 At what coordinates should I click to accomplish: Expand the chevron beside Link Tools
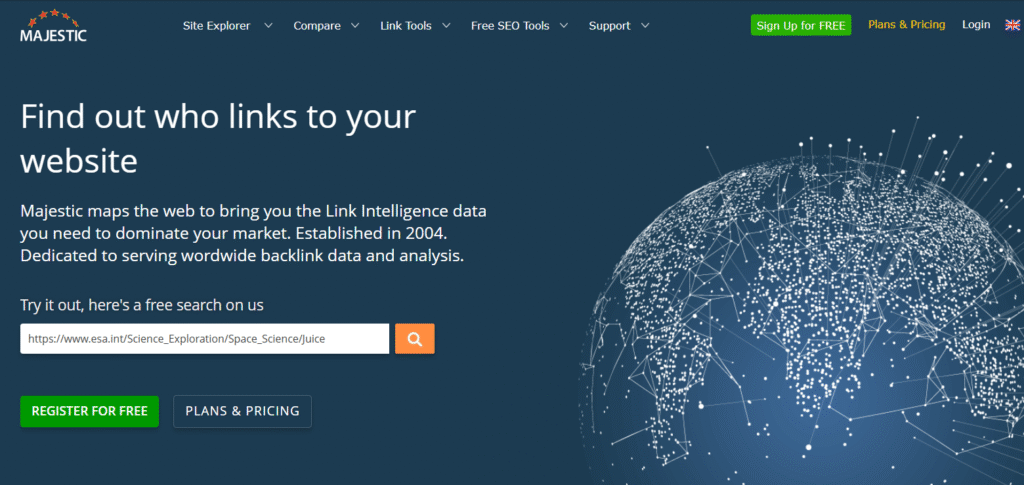coord(446,26)
